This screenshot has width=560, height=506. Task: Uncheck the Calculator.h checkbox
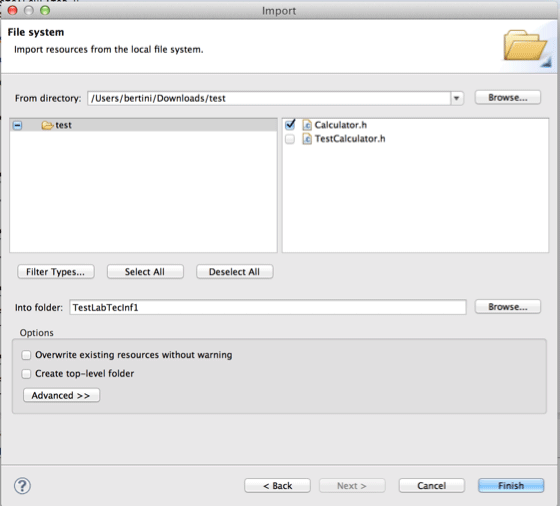[290, 125]
